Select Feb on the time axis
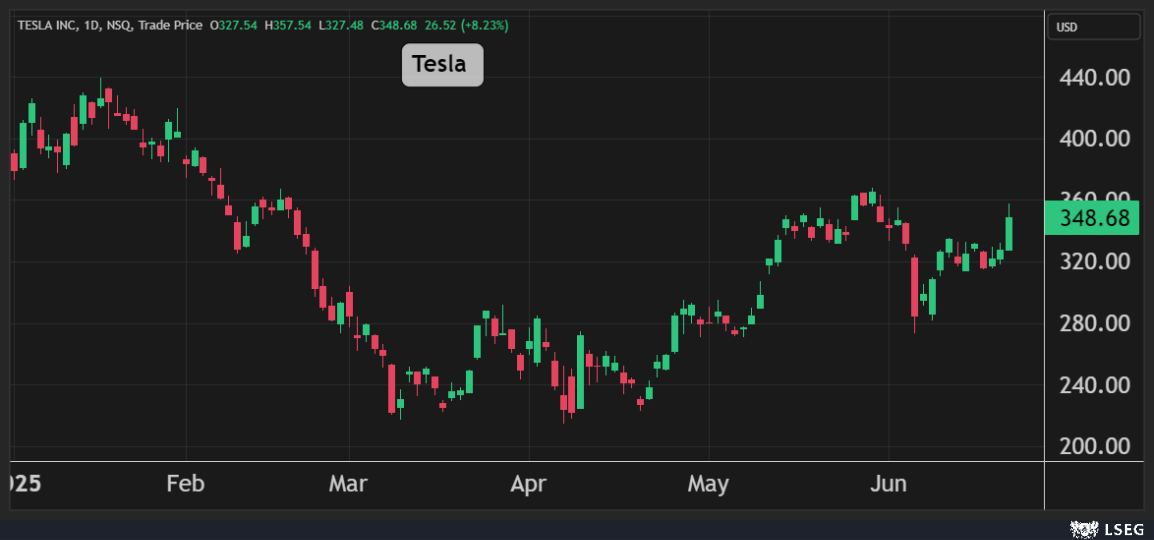Image resolution: width=1154 pixels, height=540 pixels. [x=185, y=485]
